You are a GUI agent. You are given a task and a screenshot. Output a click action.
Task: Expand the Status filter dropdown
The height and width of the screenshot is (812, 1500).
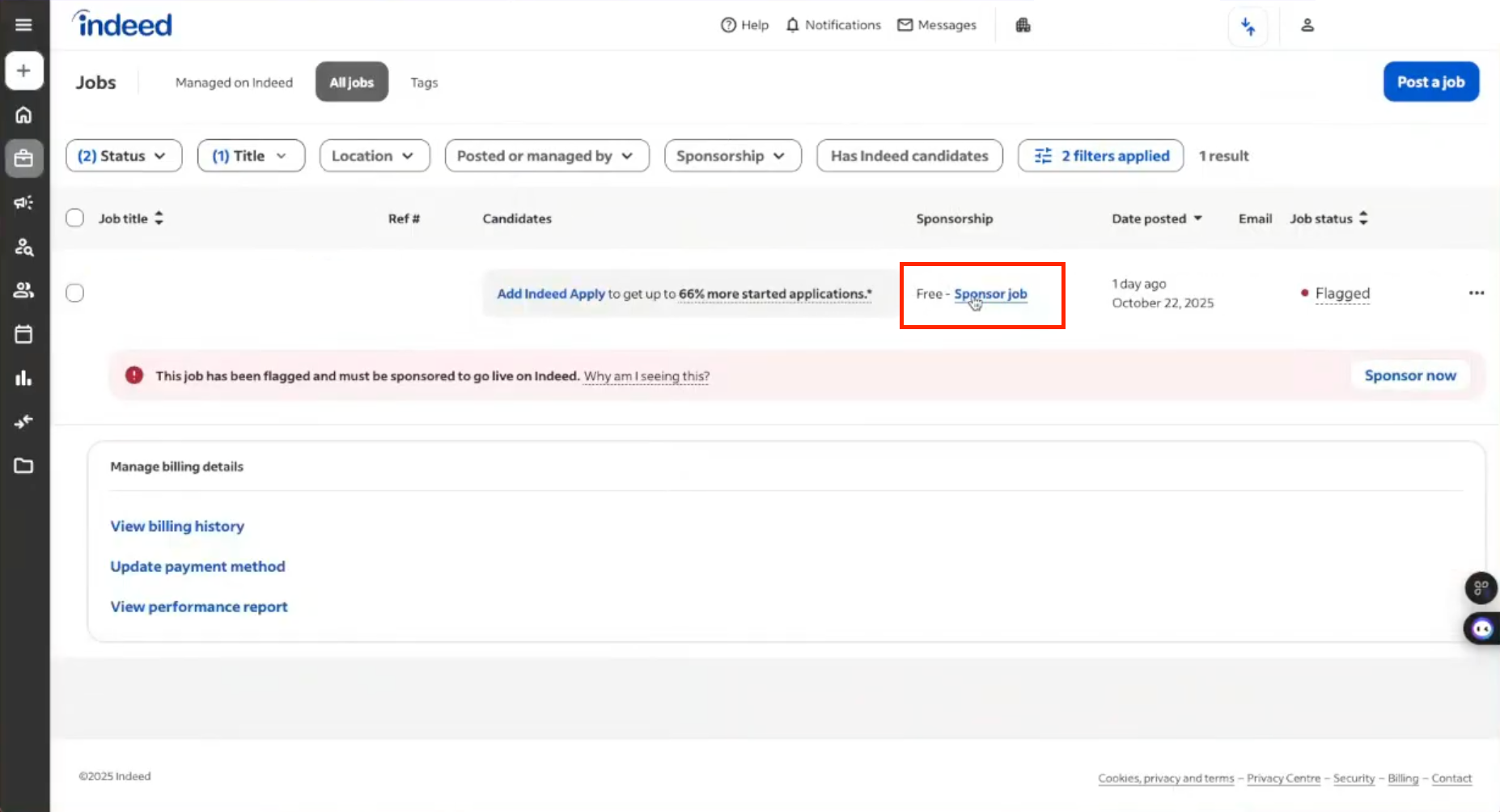pyautogui.click(x=123, y=155)
